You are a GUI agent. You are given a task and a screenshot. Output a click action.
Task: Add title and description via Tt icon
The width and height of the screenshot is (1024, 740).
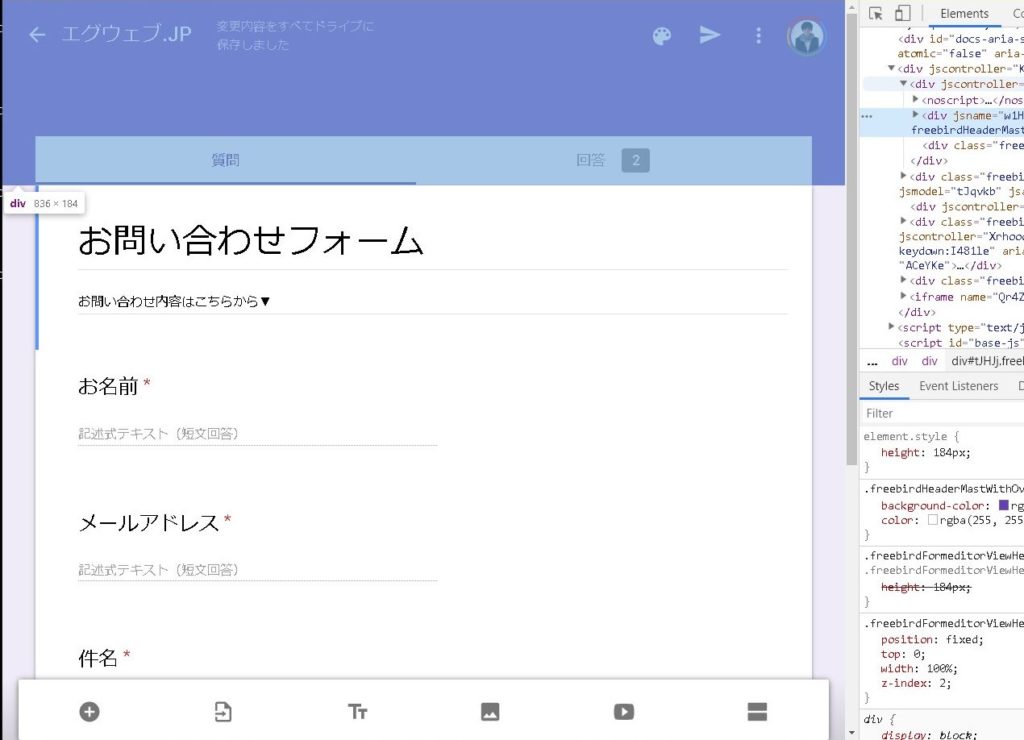tap(357, 712)
